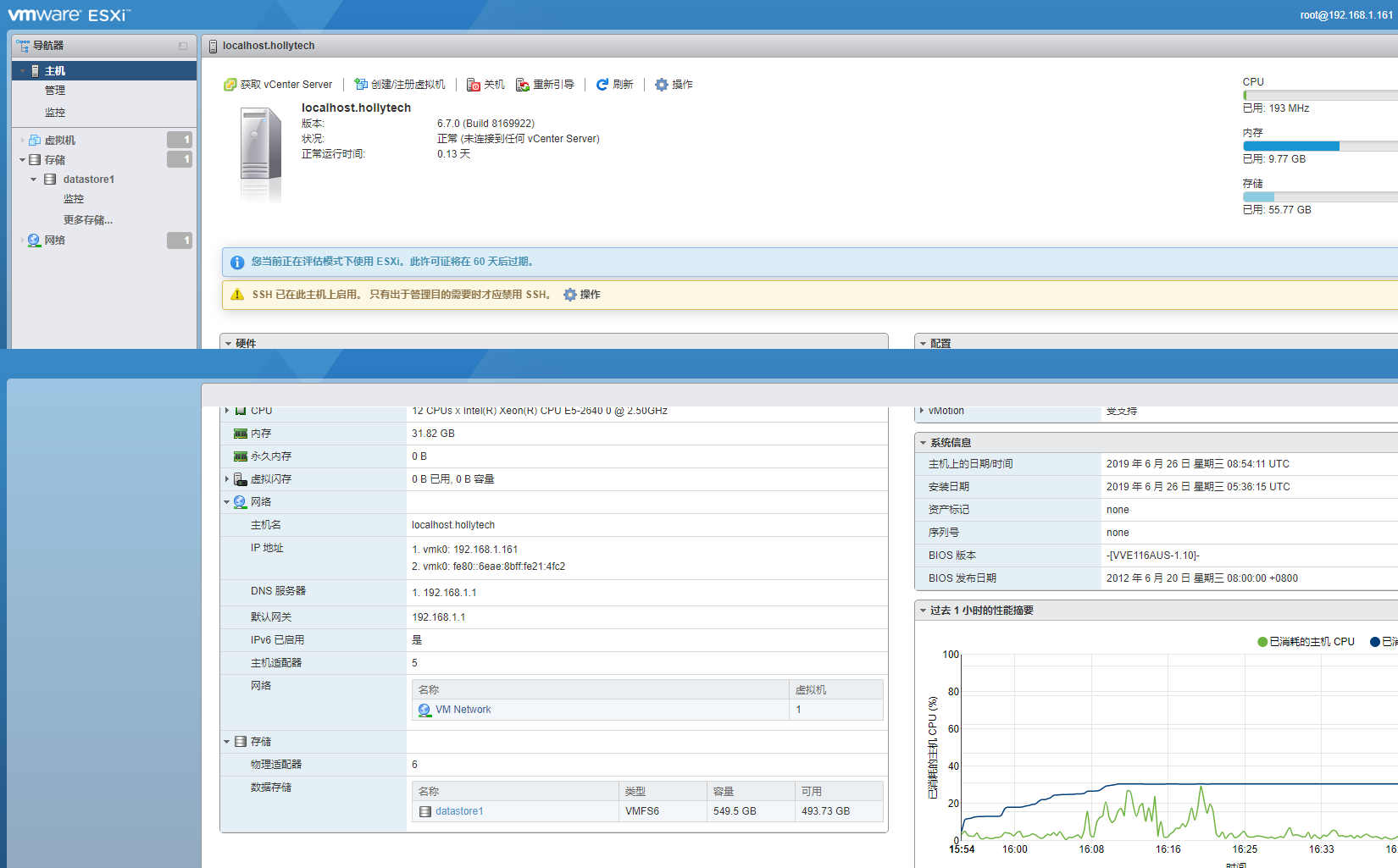Toggle the 已消耗的主机 CPU legend dot
The height and width of the screenshot is (868, 1398).
[1262, 642]
